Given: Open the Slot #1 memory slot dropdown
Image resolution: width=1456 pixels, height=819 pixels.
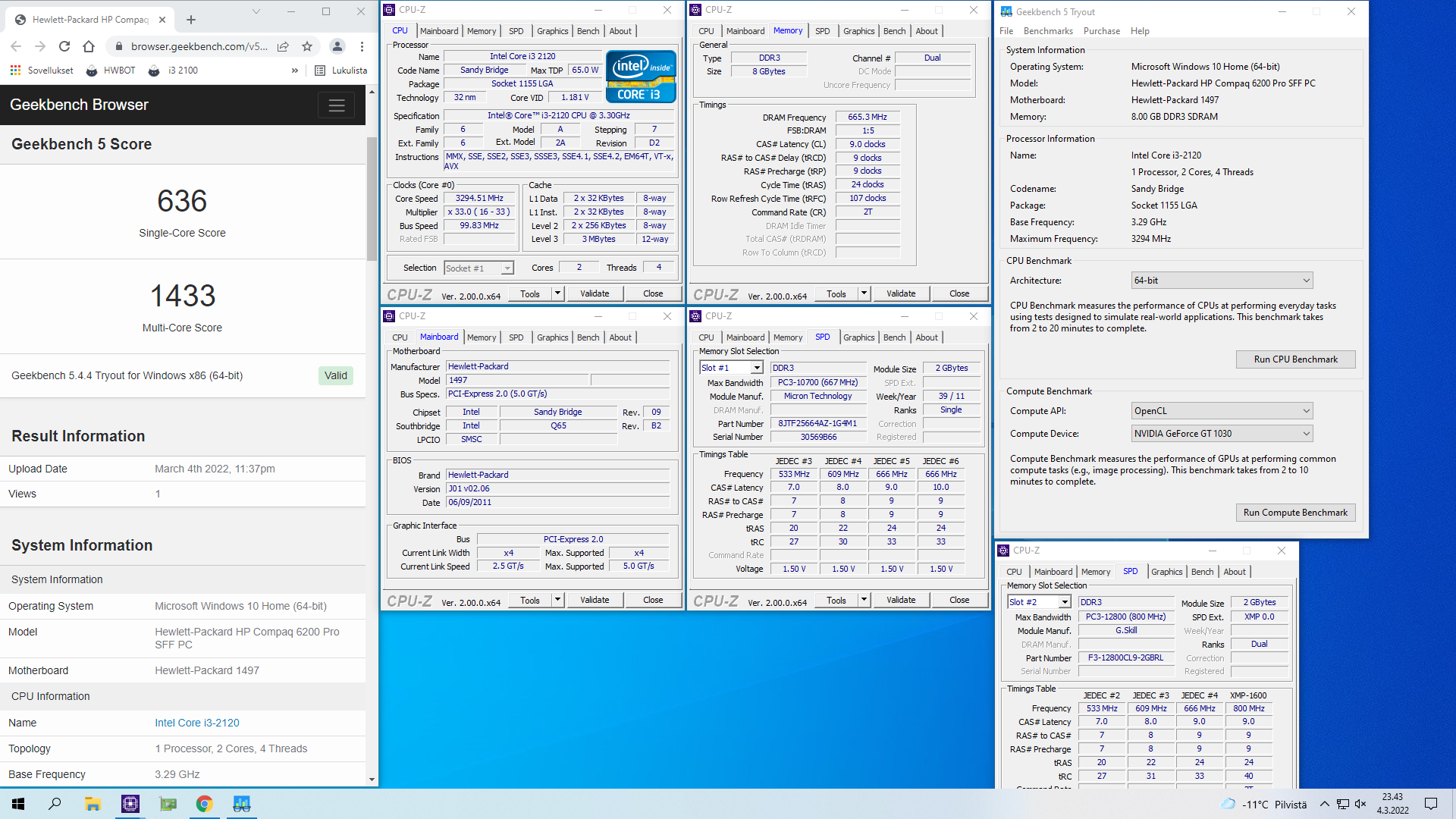Looking at the screenshot, I should [731, 368].
